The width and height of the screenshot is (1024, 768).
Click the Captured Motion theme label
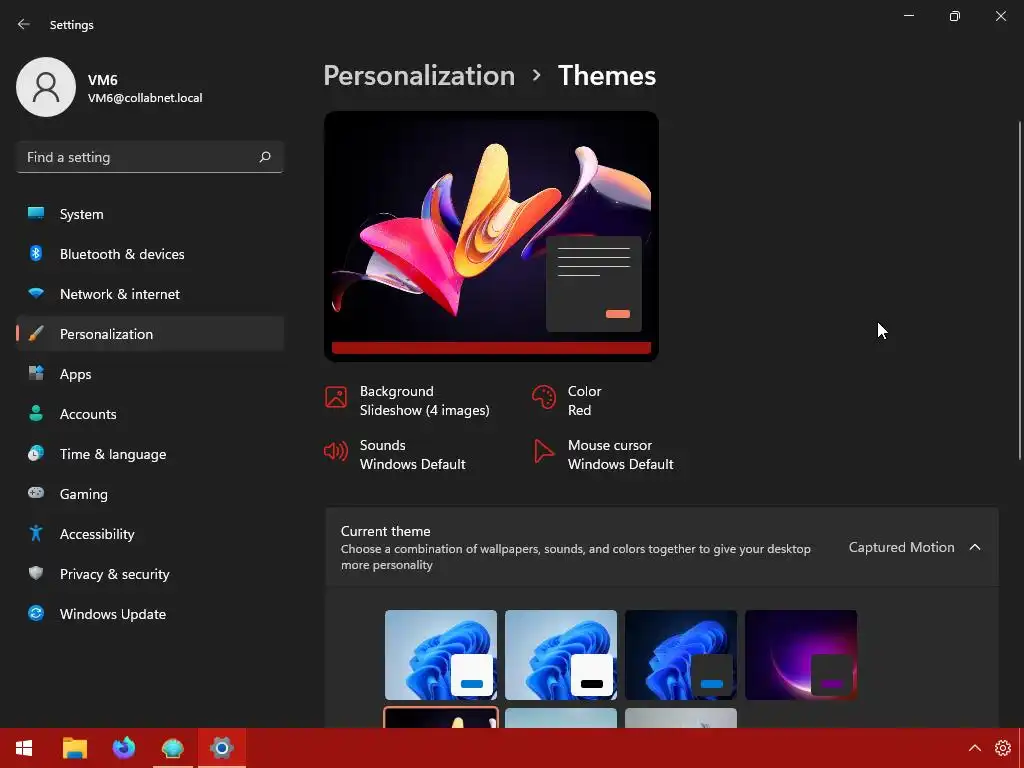(x=901, y=547)
